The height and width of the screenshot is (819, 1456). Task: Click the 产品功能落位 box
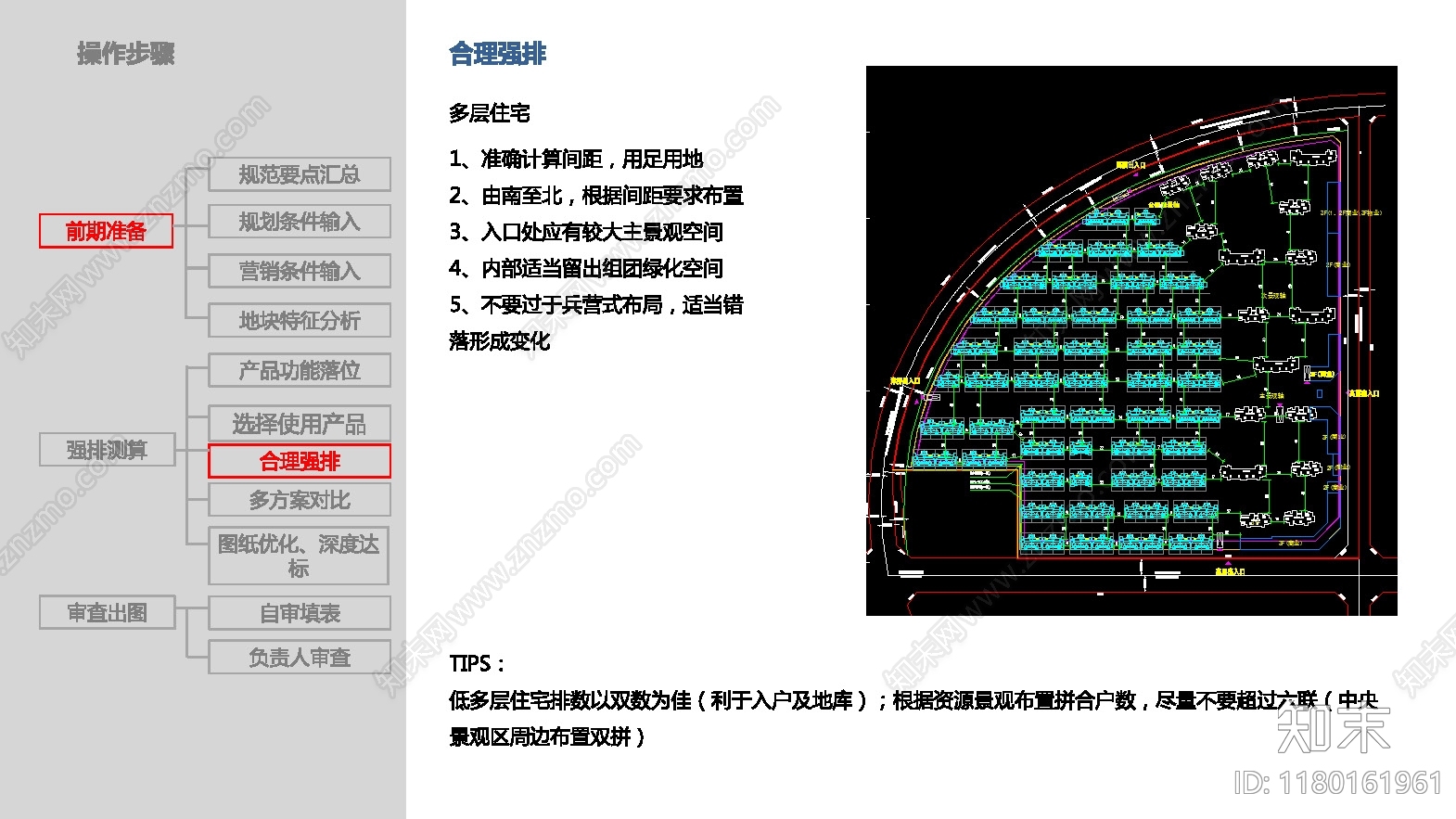[x=300, y=370]
